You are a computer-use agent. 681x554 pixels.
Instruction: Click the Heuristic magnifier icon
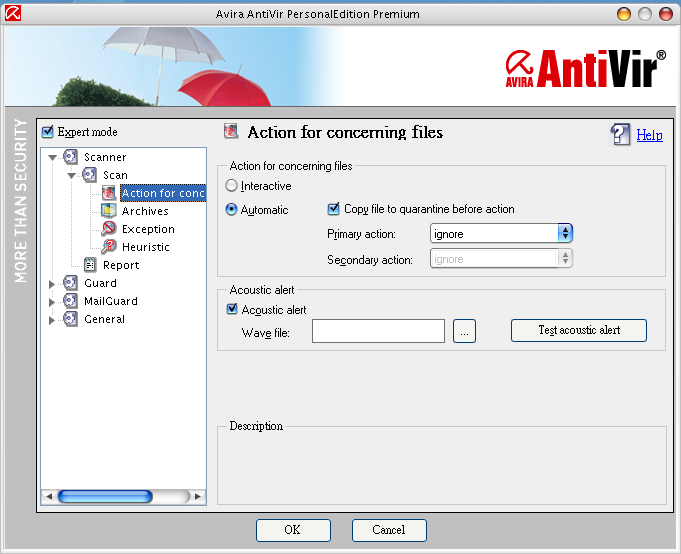point(109,247)
